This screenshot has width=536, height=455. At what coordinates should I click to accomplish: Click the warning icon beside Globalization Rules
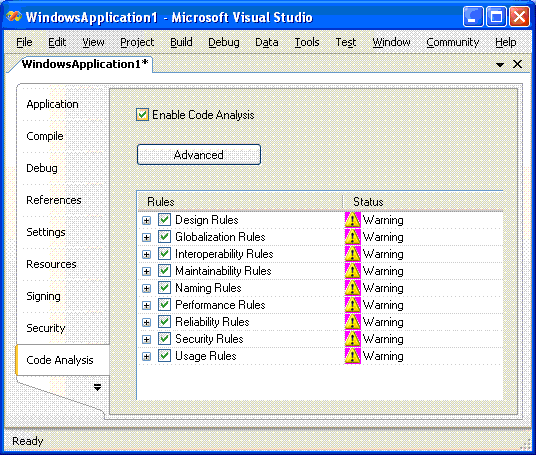tap(352, 237)
